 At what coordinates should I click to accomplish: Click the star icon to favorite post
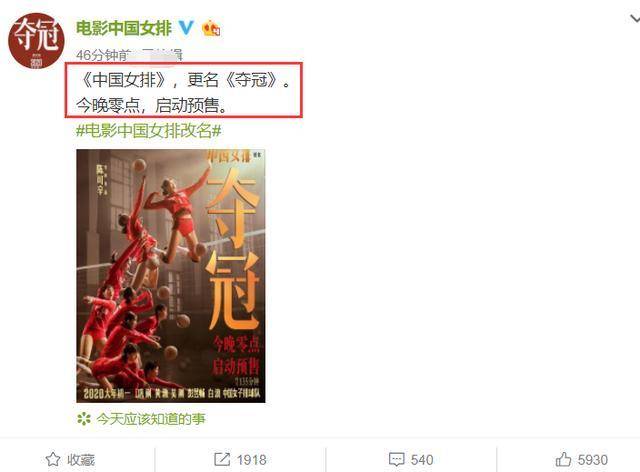(x=53, y=460)
